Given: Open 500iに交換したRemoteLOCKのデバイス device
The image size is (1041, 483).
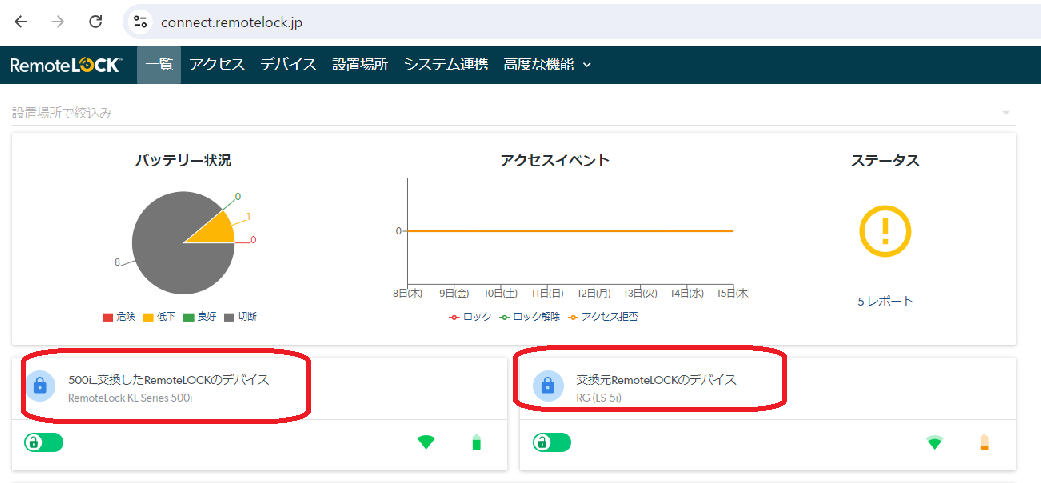Looking at the screenshot, I should [x=169, y=380].
